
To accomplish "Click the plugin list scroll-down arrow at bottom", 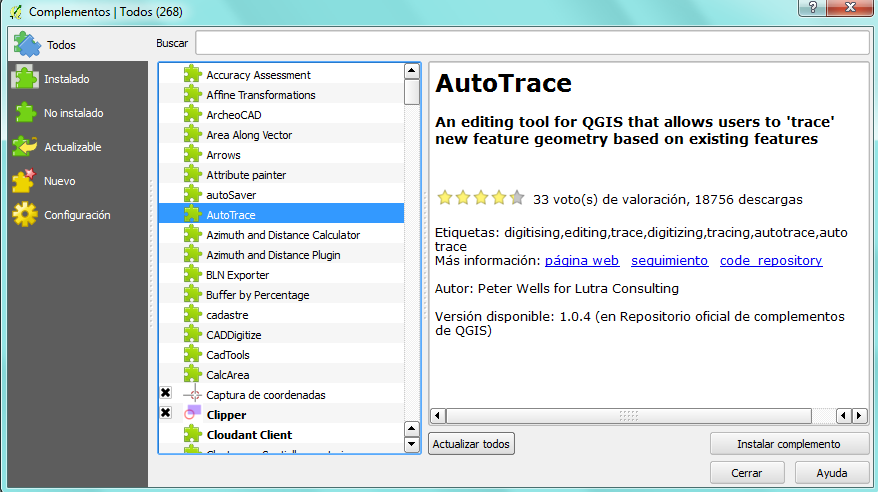I will (x=412, y=445).
